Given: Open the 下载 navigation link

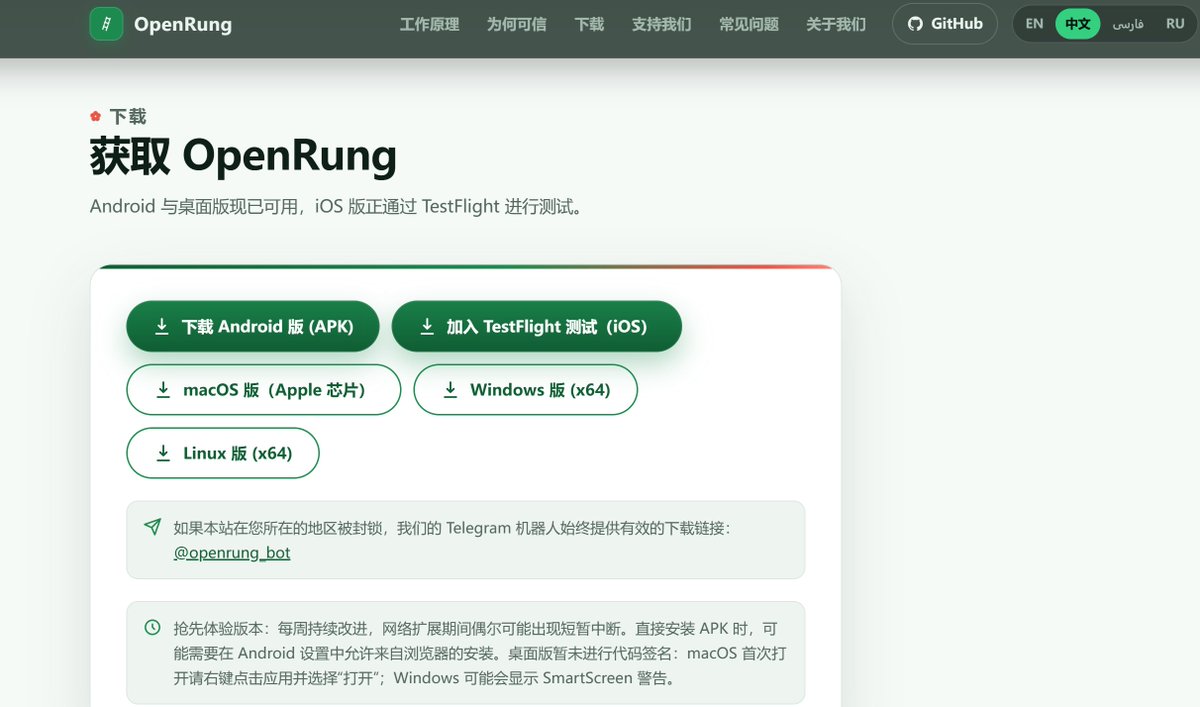Looking at the screenshot, I should [x=589, y=24].
